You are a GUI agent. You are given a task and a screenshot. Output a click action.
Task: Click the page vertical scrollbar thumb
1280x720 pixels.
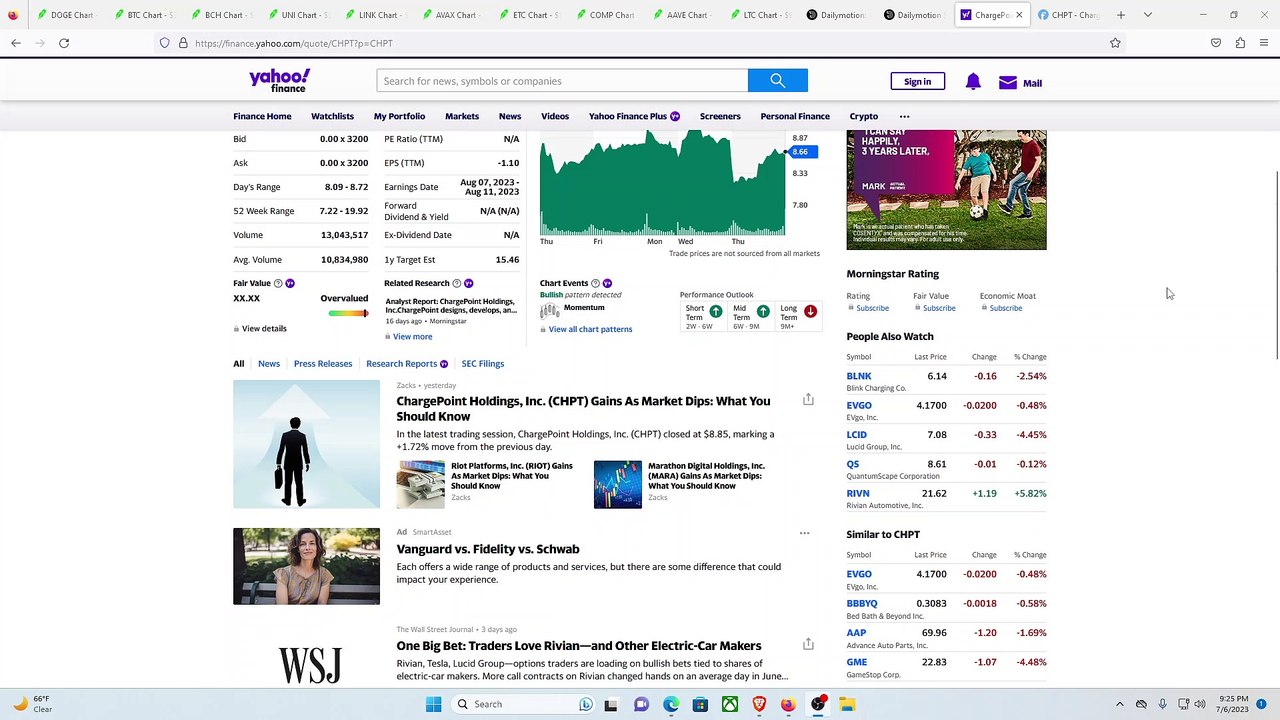1275,265
